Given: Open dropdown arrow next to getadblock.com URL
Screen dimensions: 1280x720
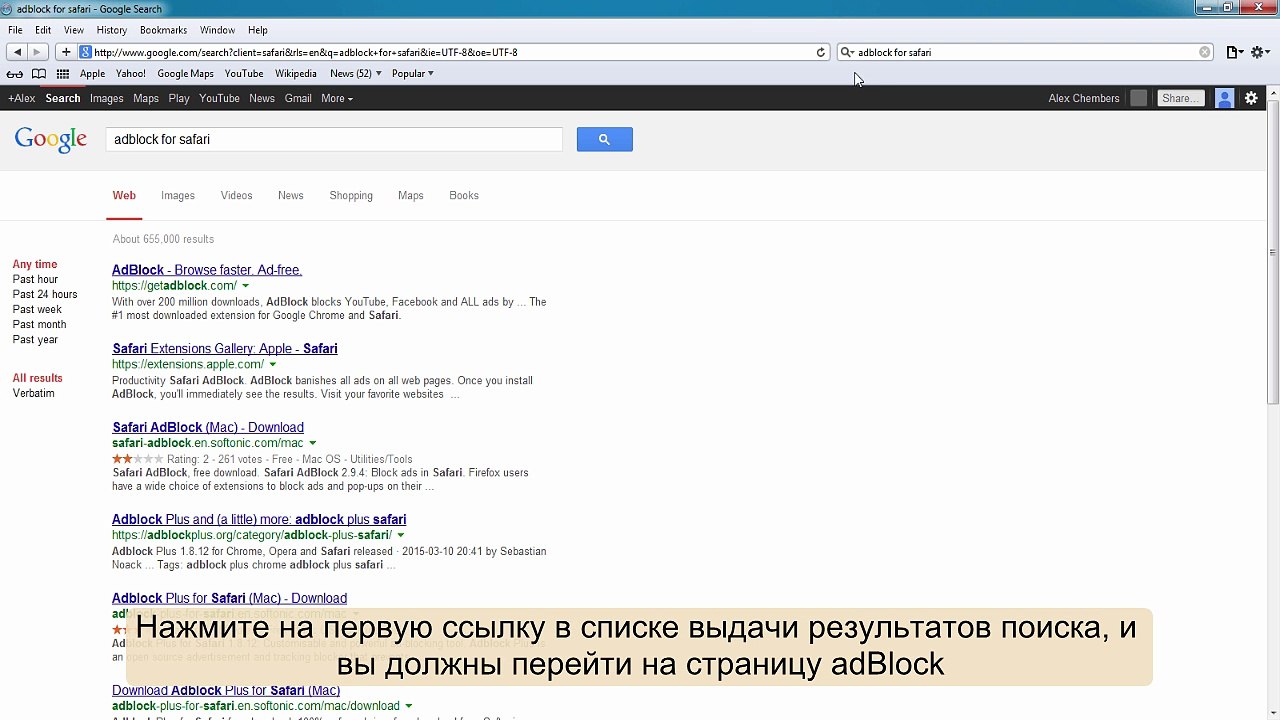Looking at the screenshot, I should pyautogui.click(x=246, y=286).
